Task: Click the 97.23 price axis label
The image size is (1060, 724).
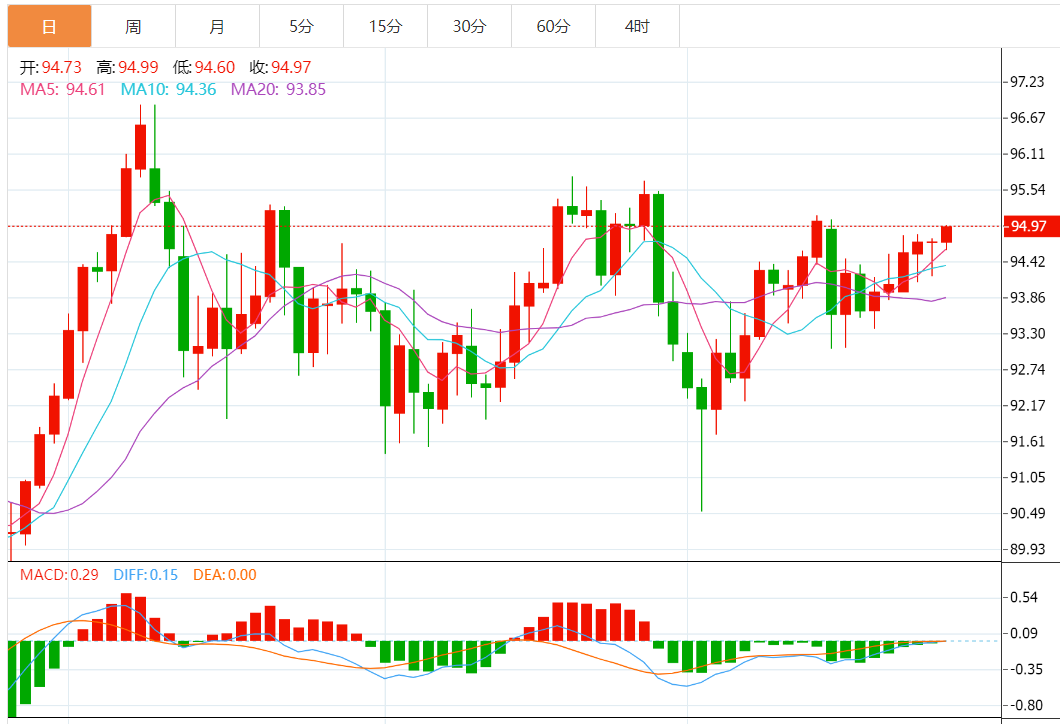Action: coord(1027,82)
